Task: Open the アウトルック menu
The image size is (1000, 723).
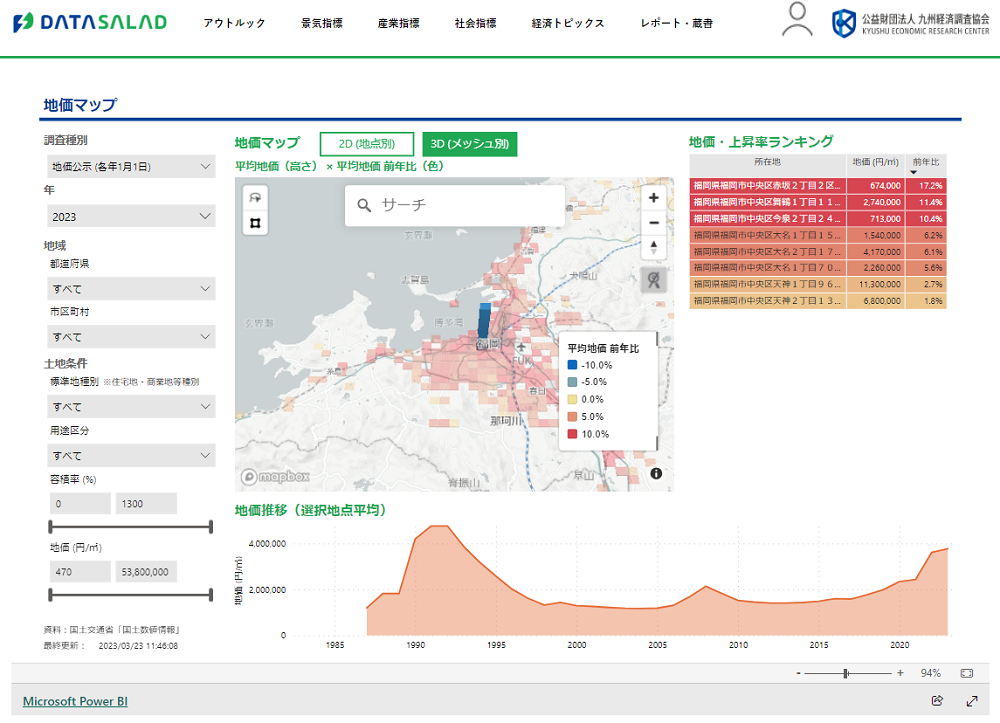Action: [234, 23]
